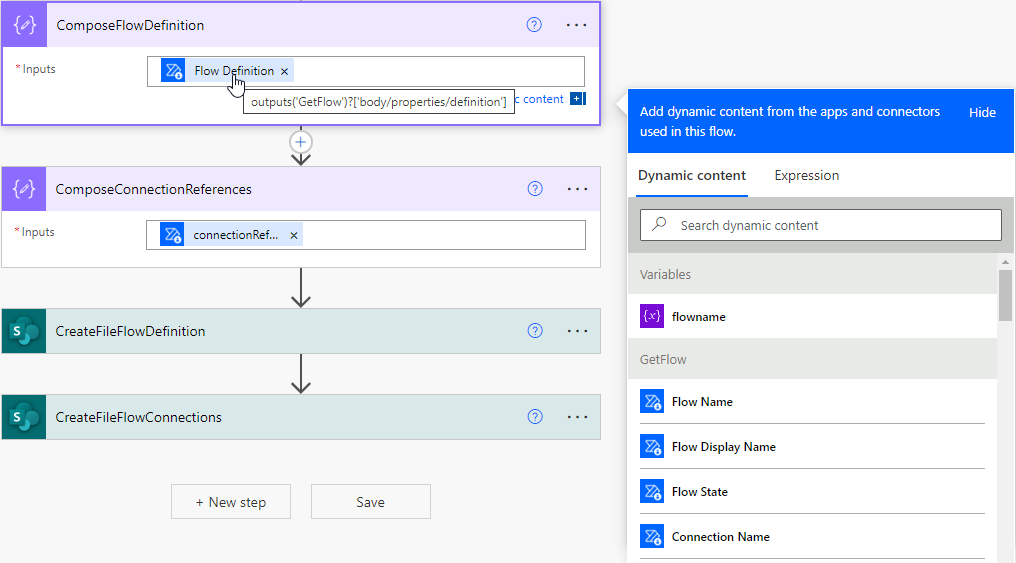Open ComposeFlowDefinition ellipsis menu

(576, 24)
